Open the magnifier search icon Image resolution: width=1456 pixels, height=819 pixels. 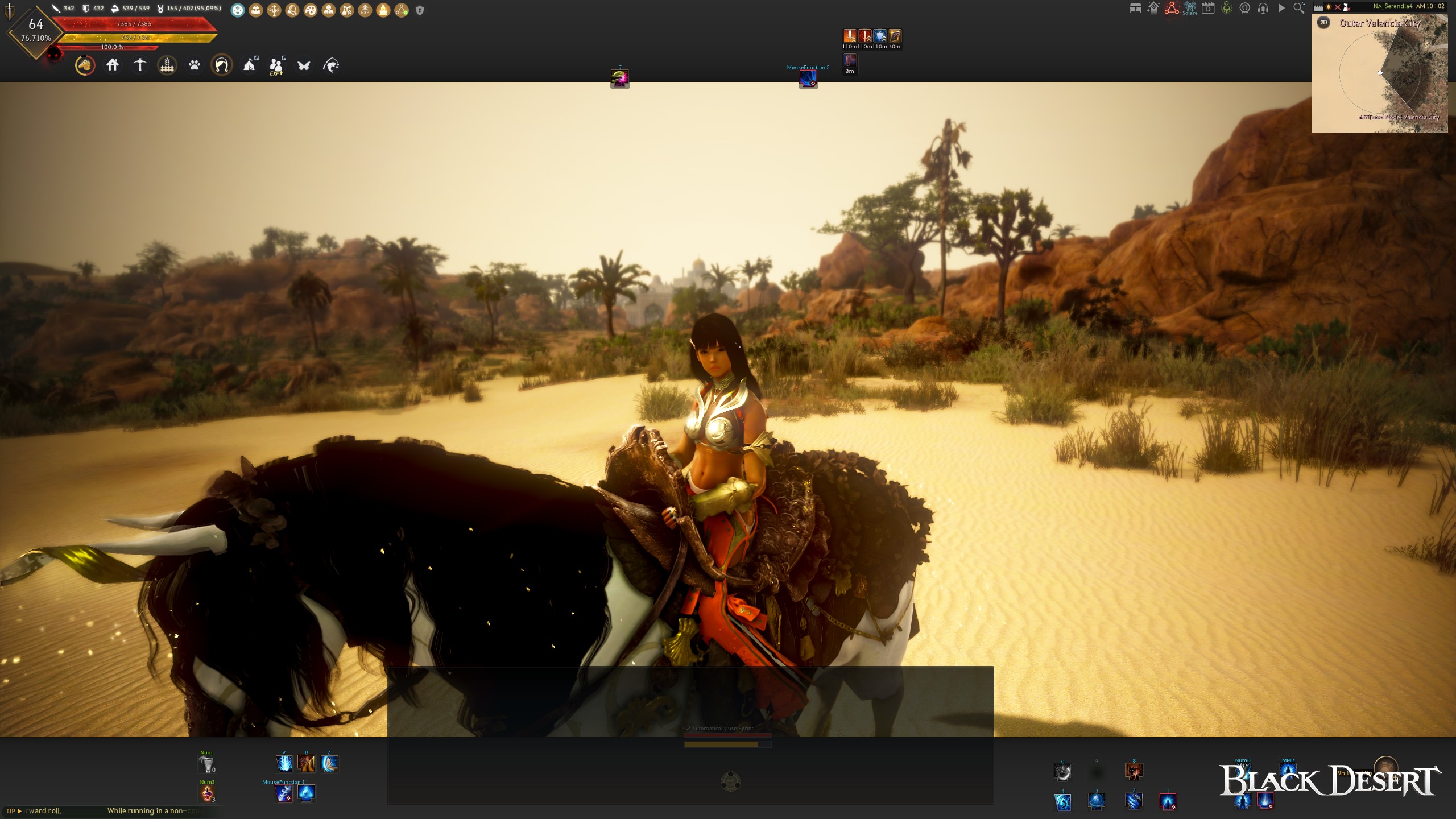point(1299,8)
